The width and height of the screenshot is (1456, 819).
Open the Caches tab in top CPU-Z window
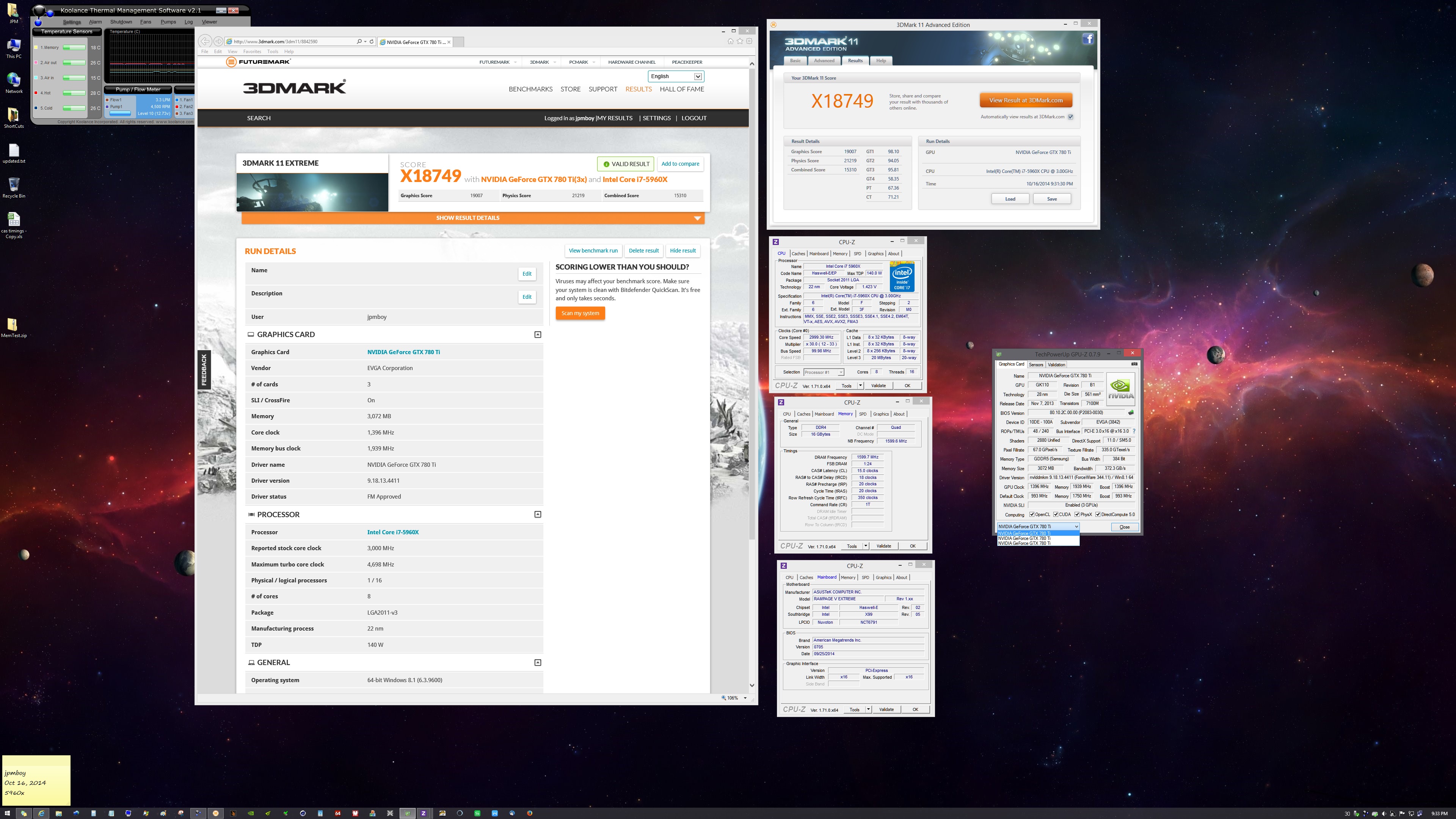click(798, 254)
